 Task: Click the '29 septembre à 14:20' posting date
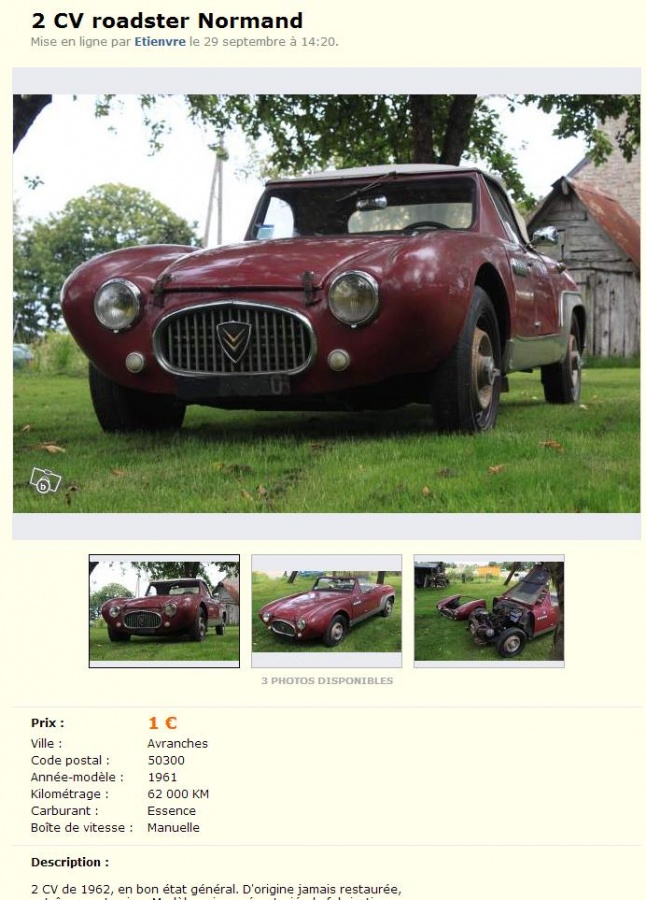pos(269,41)
